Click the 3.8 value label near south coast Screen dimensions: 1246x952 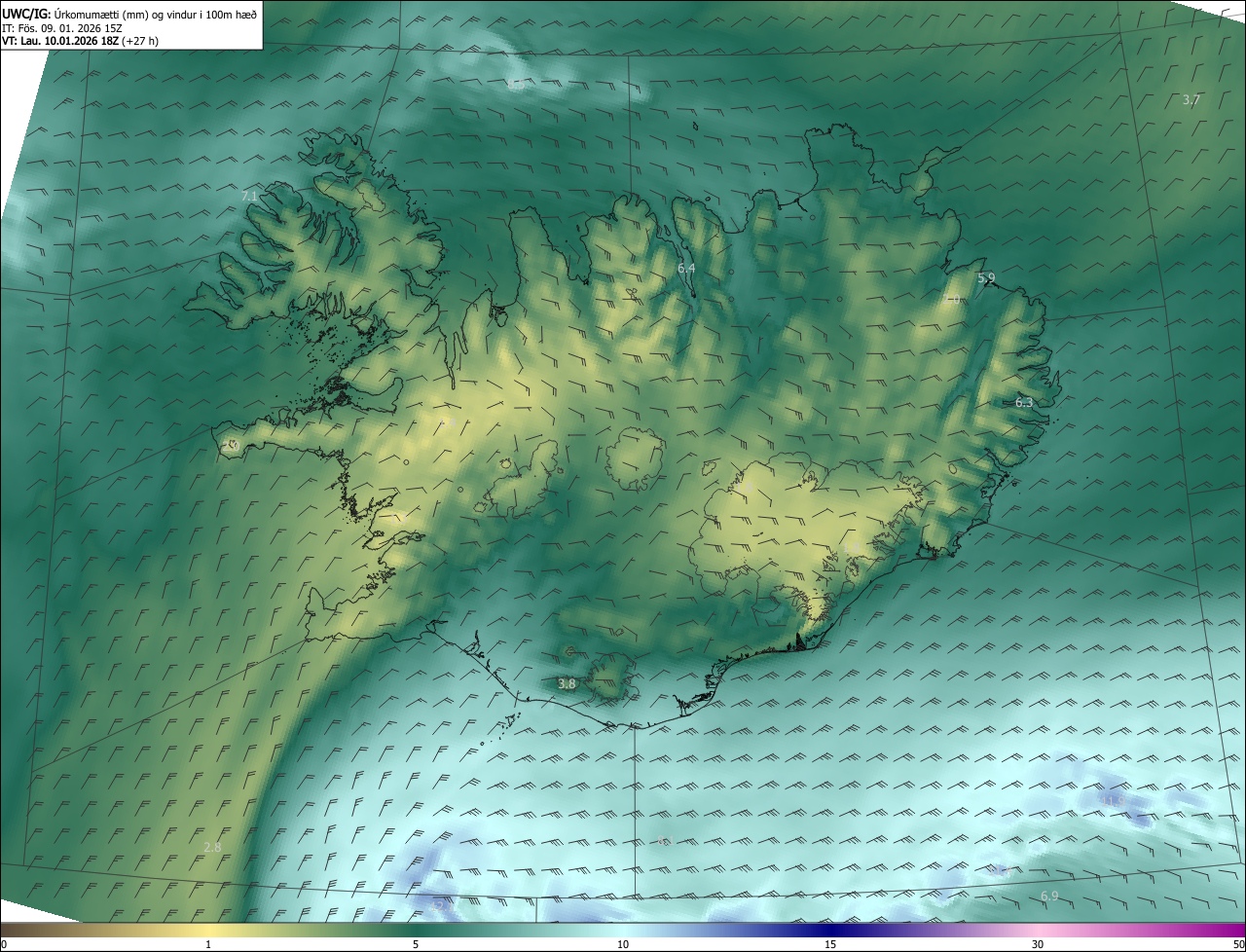(x=567, y=684)
